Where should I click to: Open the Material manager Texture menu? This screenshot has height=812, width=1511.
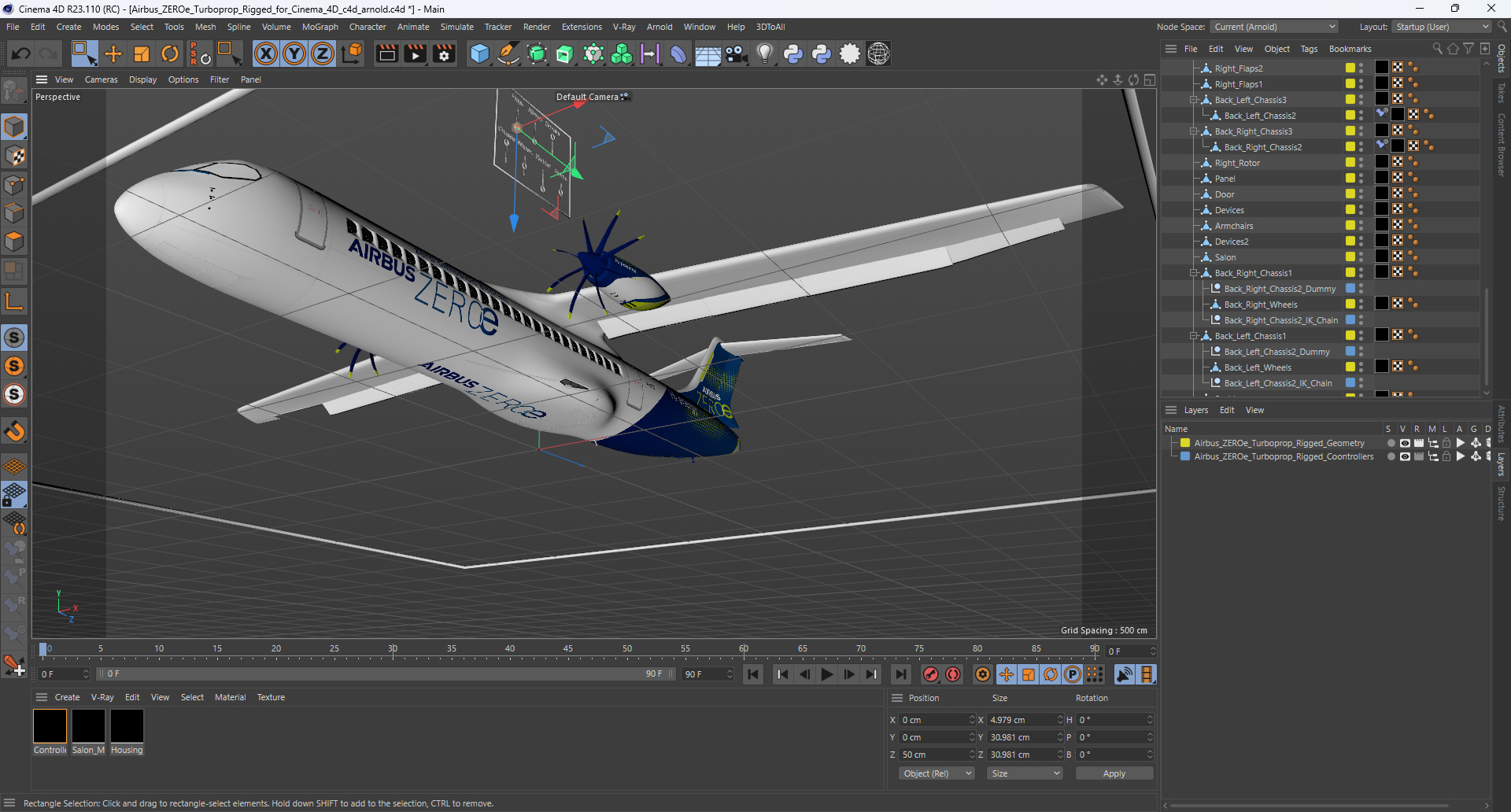(271, 697)
